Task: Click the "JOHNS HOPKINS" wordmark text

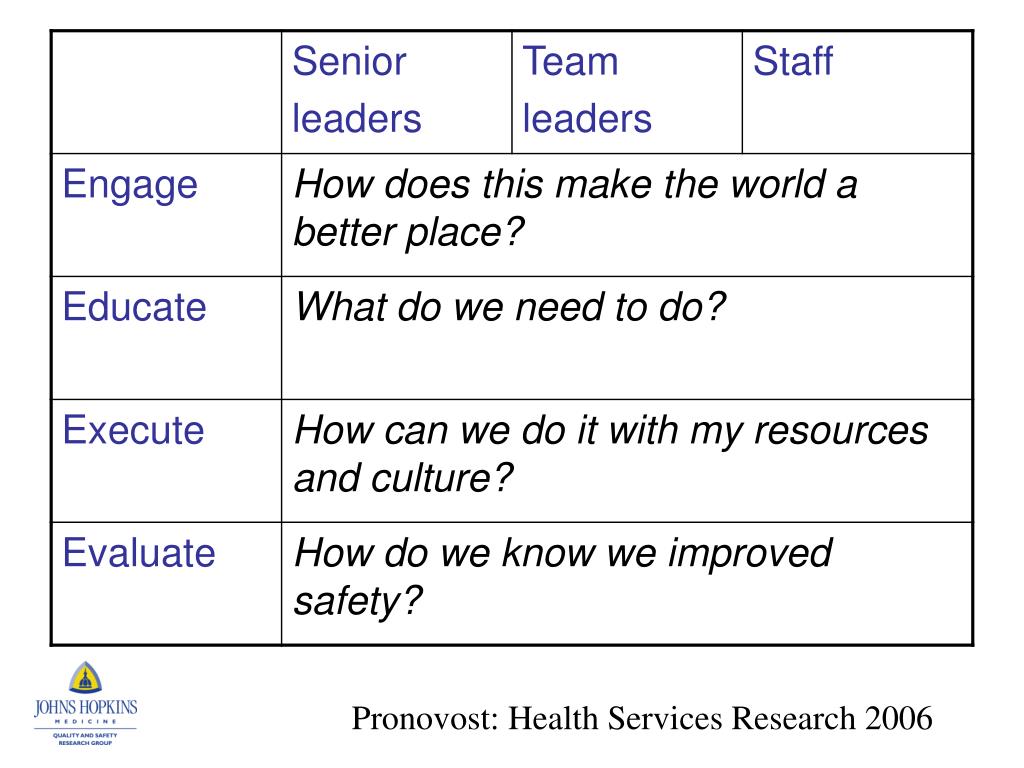Action: coord(85,708)
